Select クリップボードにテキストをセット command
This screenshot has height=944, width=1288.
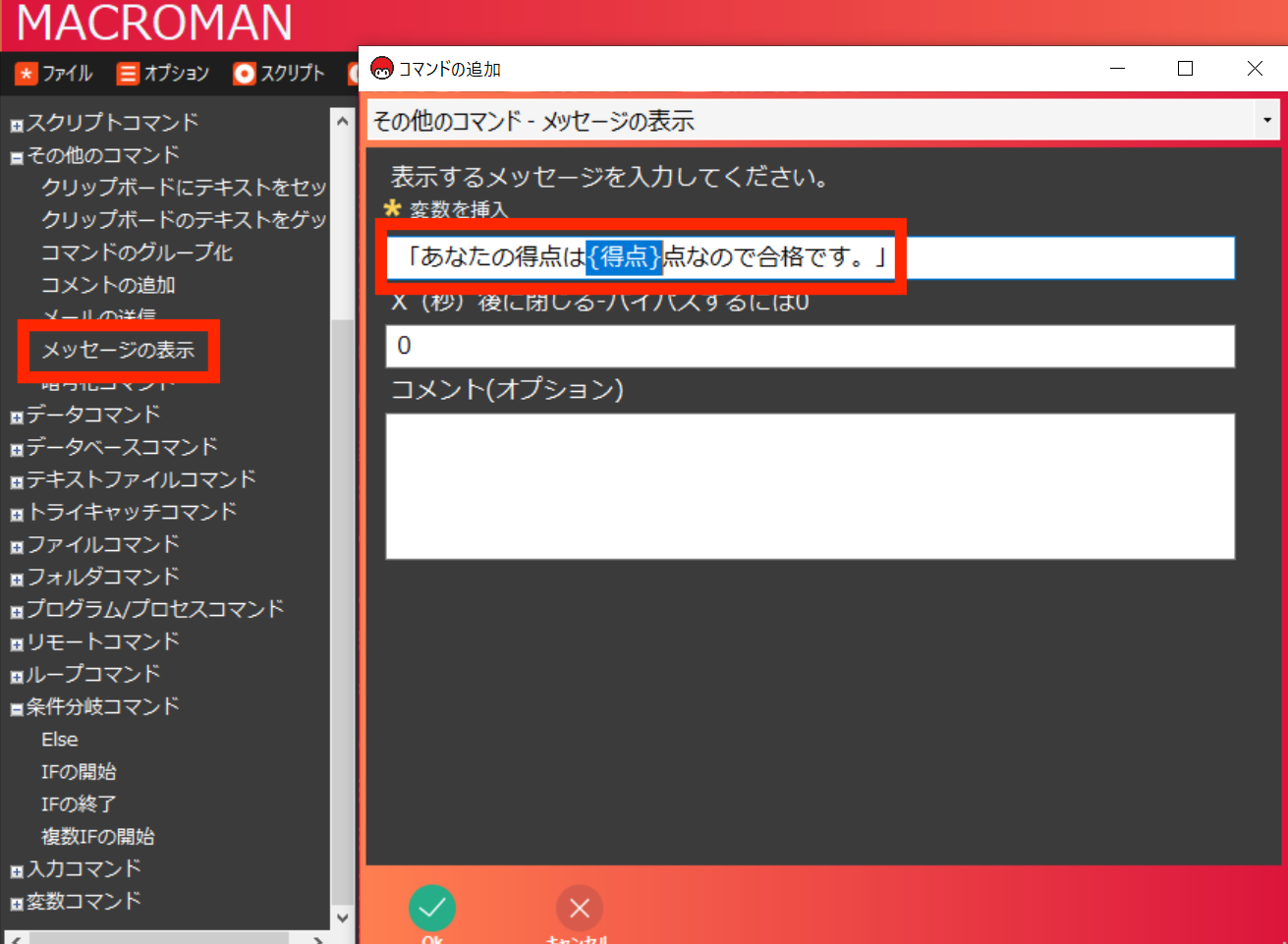click(x=184, y=187)
